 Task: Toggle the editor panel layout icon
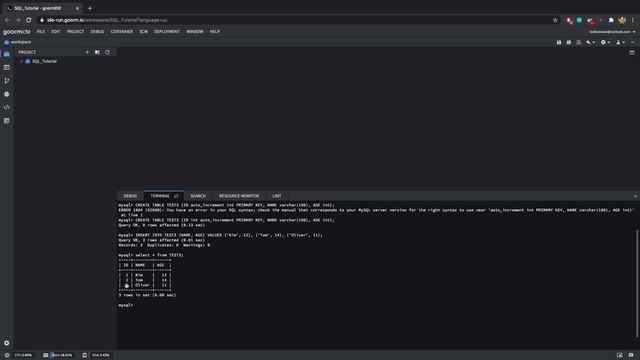pyautogui.click(x=632, y=52)
